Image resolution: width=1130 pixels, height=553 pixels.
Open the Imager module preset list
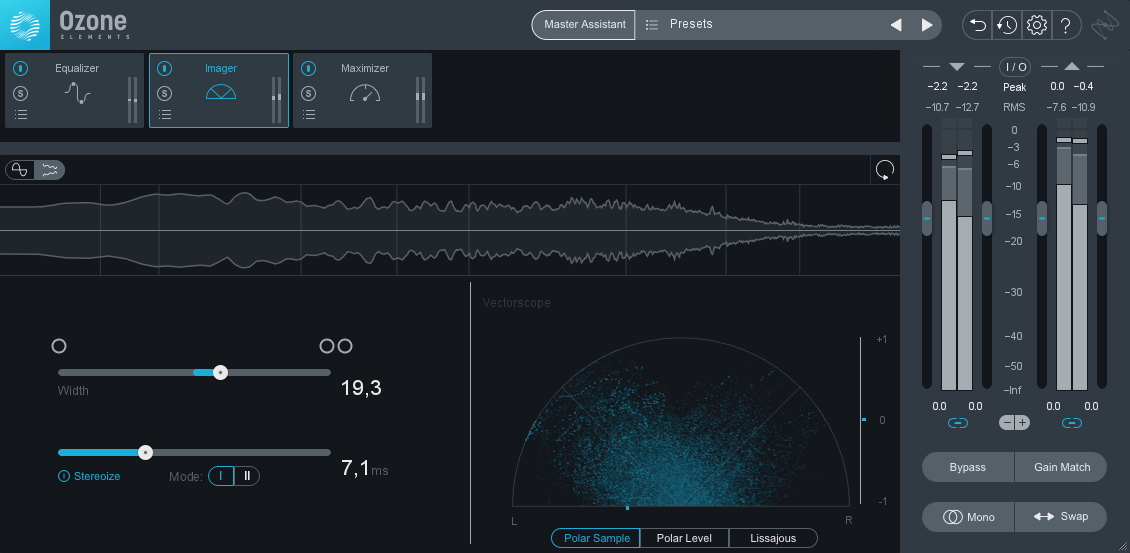pos(165,114)
